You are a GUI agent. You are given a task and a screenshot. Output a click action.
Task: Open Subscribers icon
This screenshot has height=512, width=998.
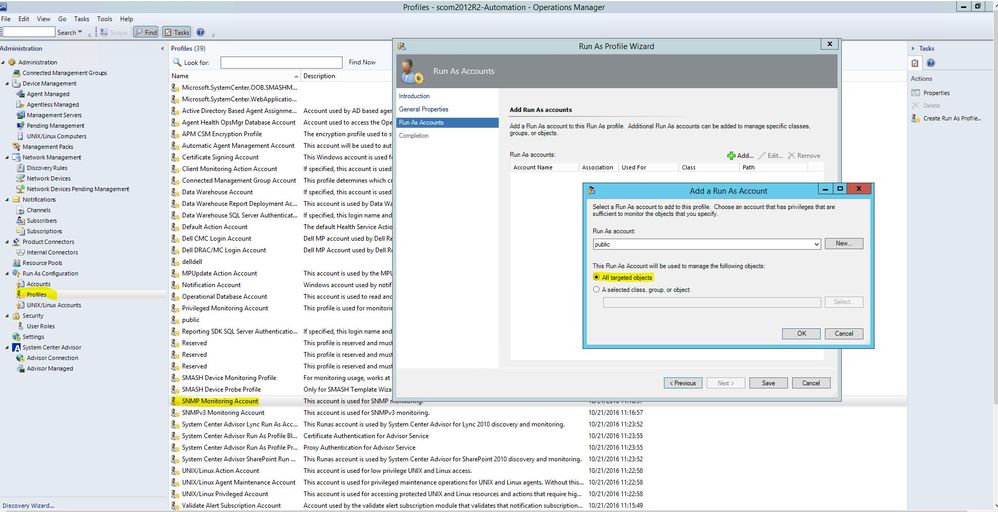[x=21, y=221]
